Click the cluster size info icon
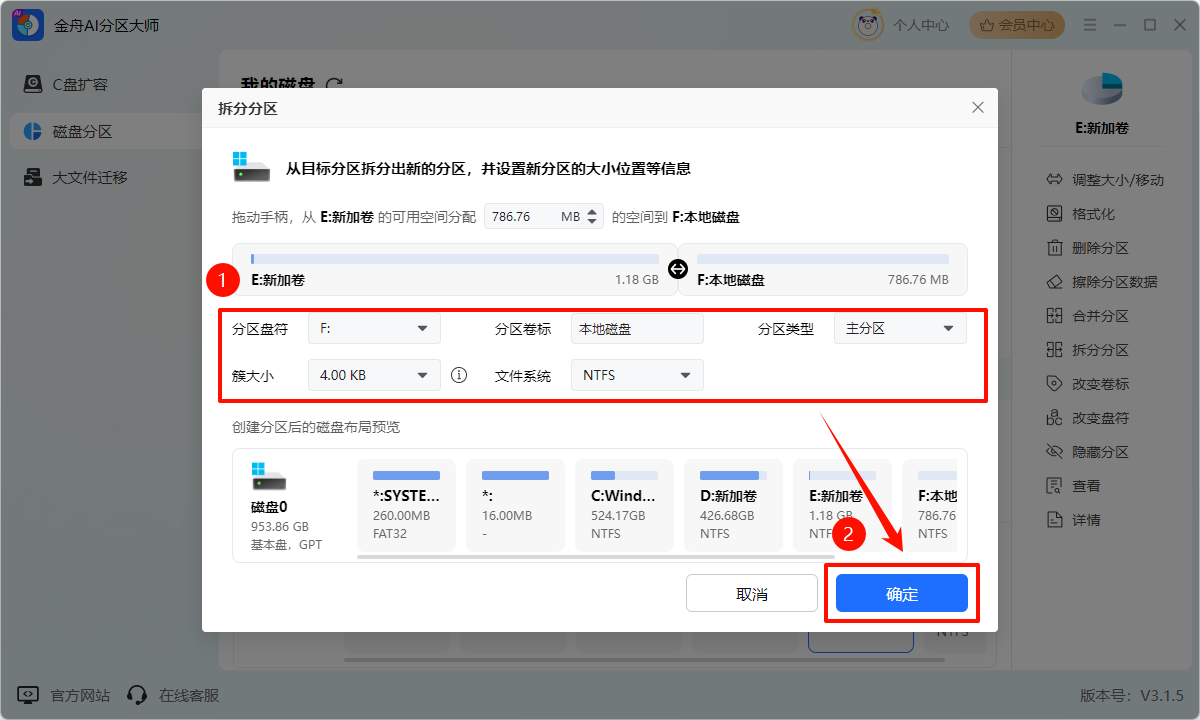The image size is (1200, 720). 459,375
